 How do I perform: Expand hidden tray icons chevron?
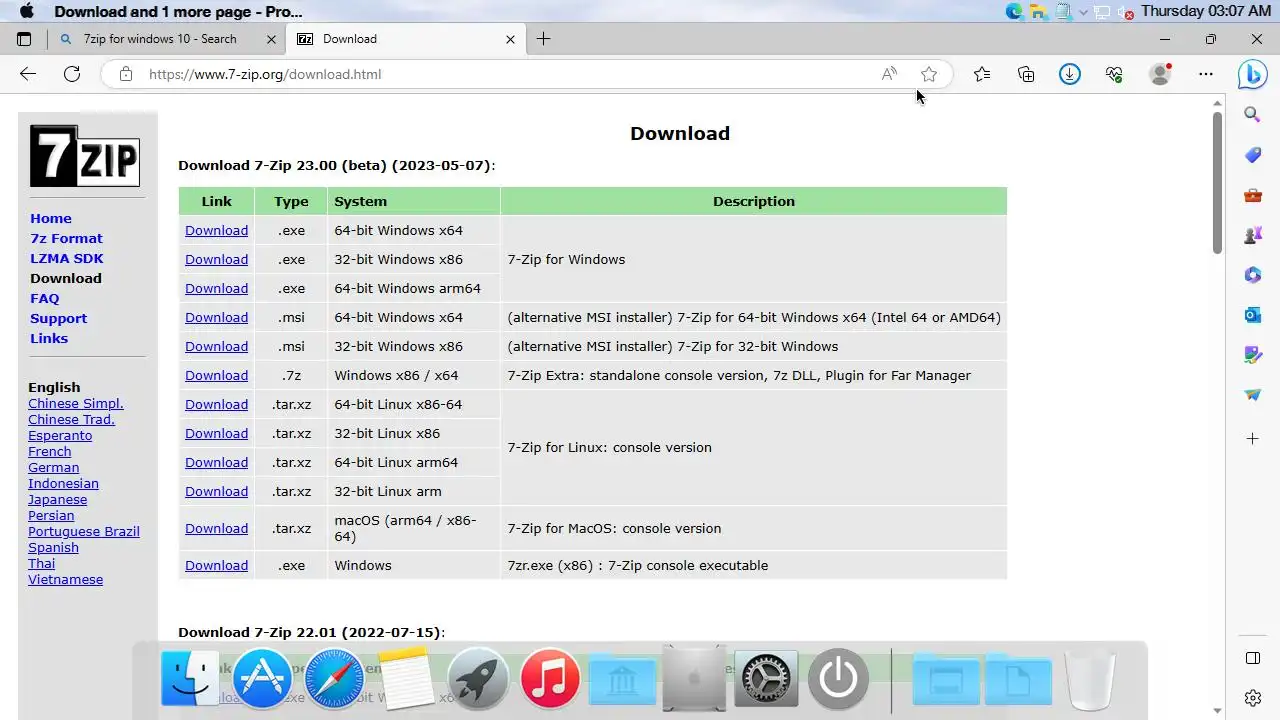coord(1083,12)
